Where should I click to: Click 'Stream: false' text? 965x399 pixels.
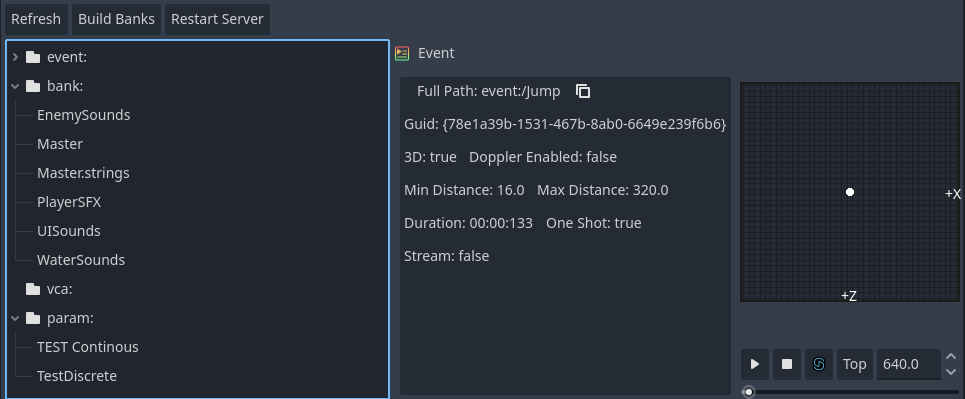[446, 256]
